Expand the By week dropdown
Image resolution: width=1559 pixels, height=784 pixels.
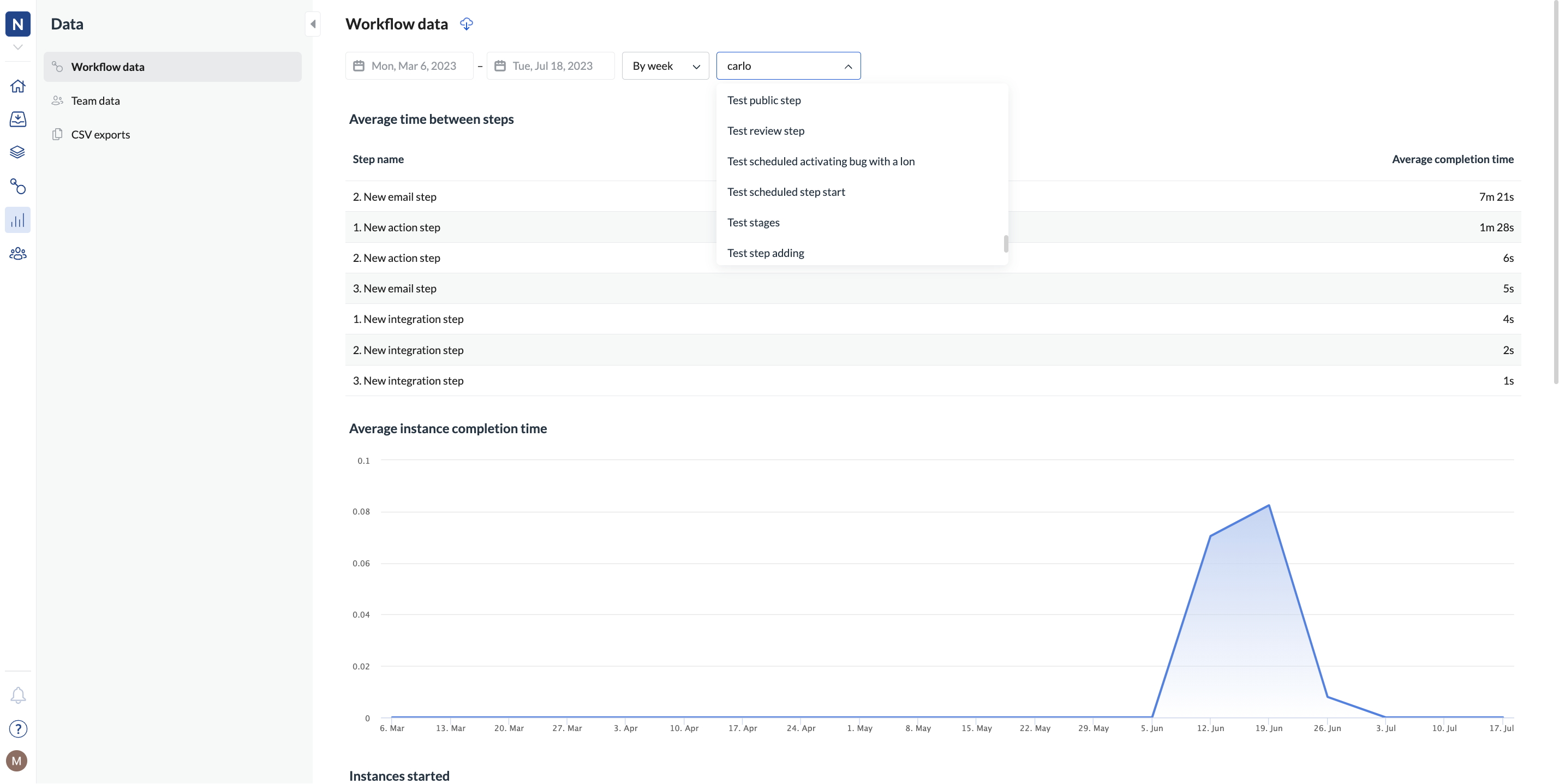665,66
